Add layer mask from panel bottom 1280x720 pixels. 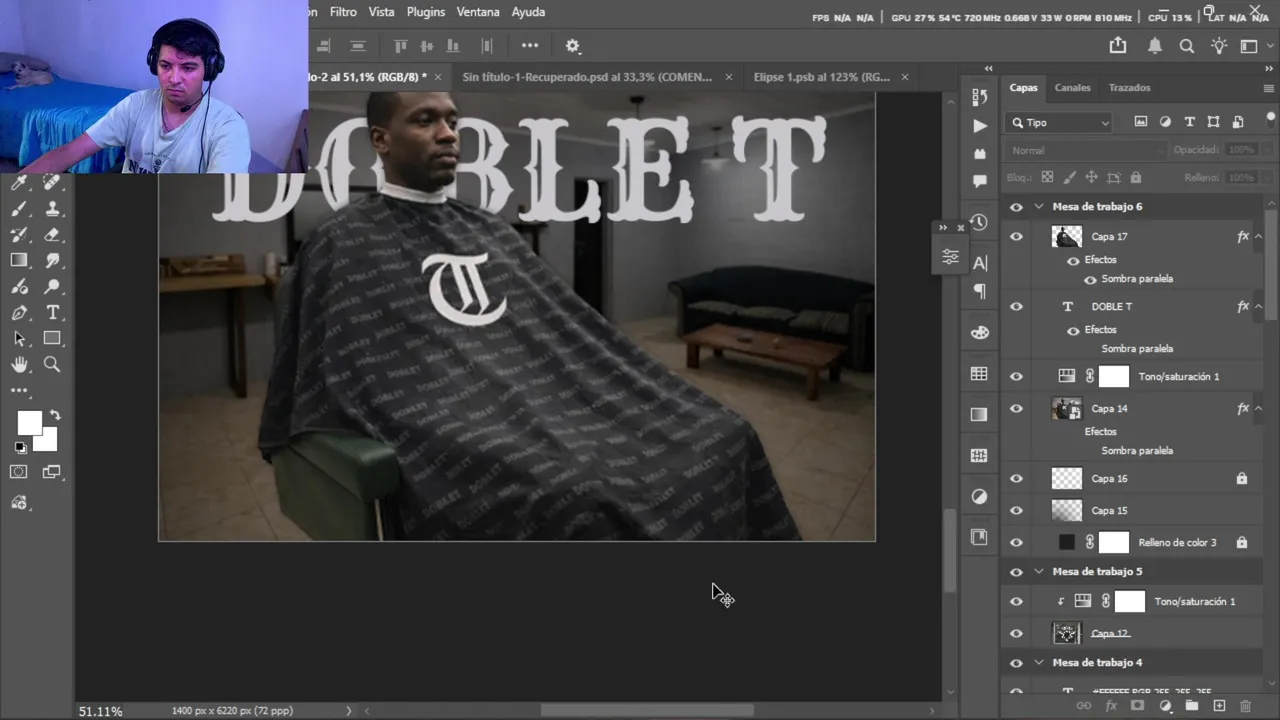coord(1137,706)
